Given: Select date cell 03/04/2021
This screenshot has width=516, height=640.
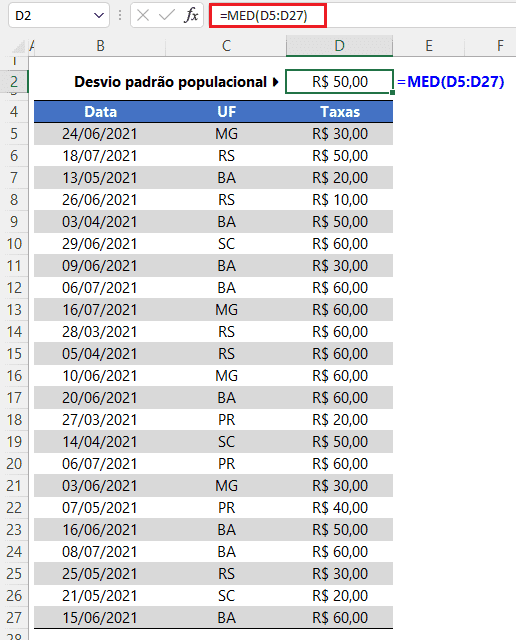Looking at the screenshot, I should (100, 222).
